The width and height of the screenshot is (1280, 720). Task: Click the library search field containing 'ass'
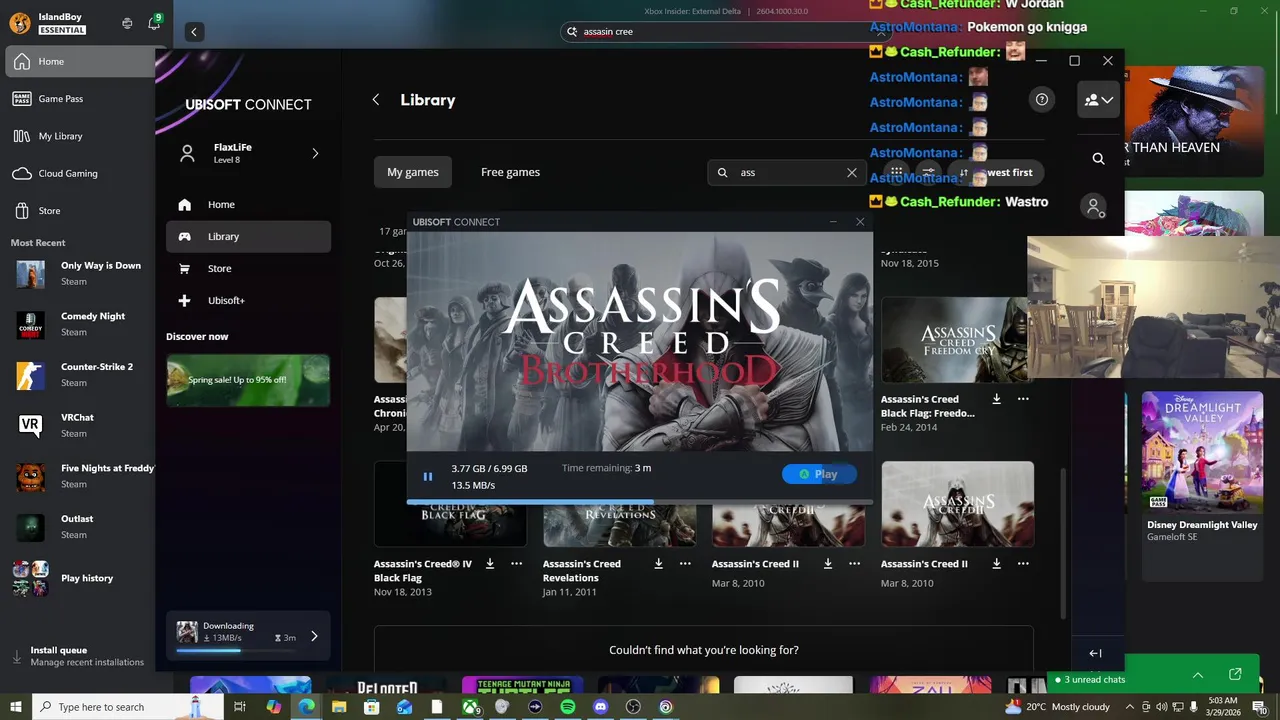click(785, 172)
